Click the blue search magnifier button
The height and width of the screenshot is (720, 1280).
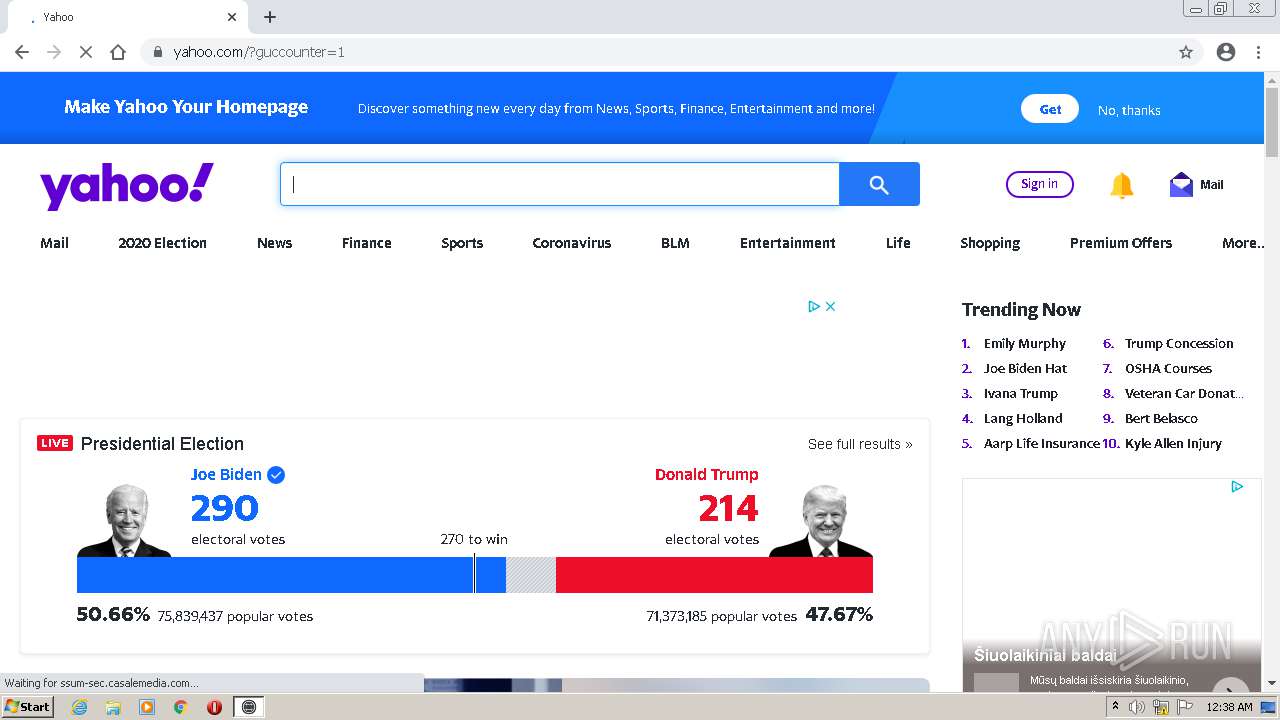(x=879, y=184)
